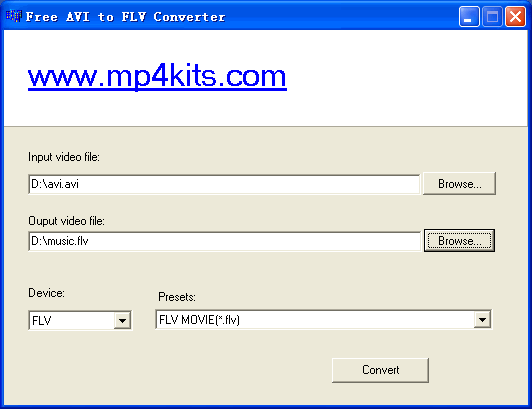Click the Input video file label

(x=64, y=157)
